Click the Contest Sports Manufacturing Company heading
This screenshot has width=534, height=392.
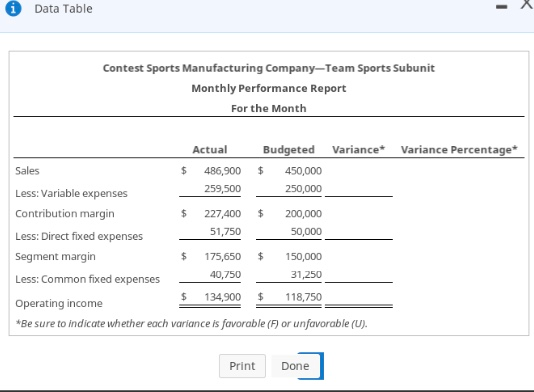coord(269,68)
